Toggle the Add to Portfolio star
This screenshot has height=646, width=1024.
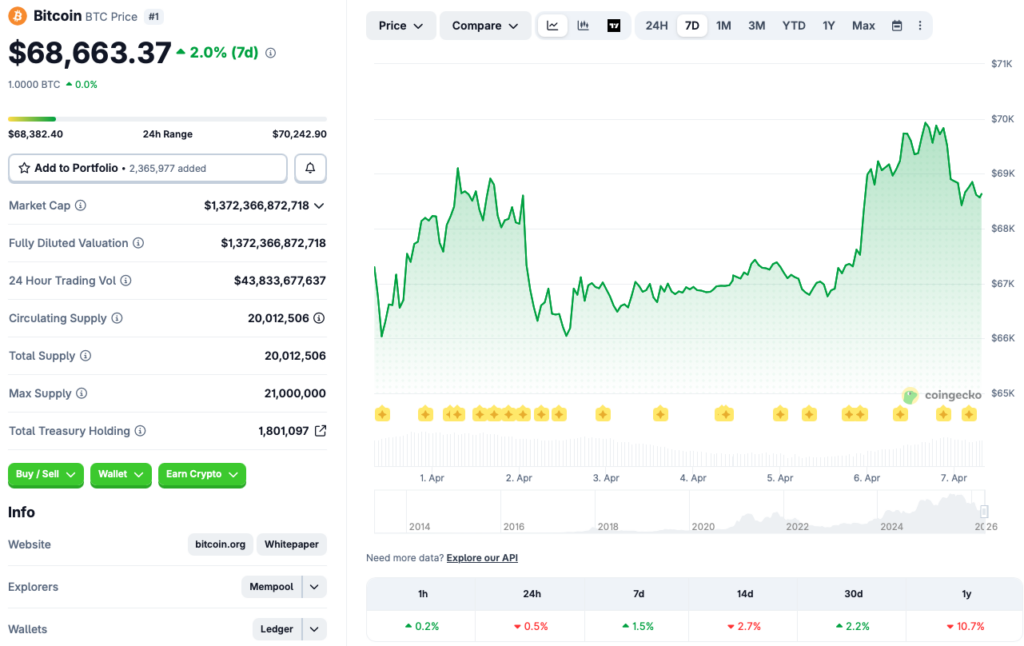click(25, 167)
